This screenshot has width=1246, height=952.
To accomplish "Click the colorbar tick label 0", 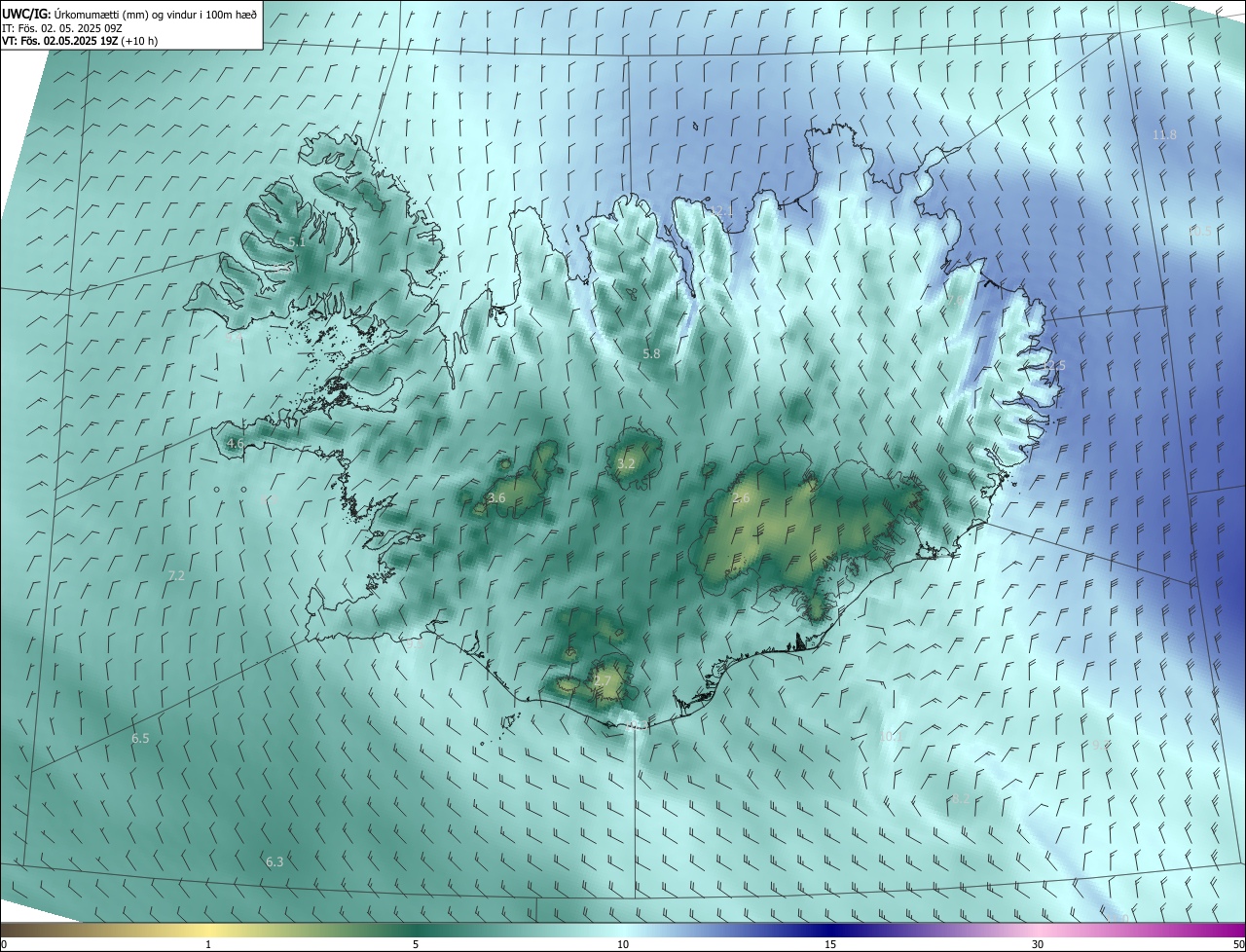I will pos(4,944).
